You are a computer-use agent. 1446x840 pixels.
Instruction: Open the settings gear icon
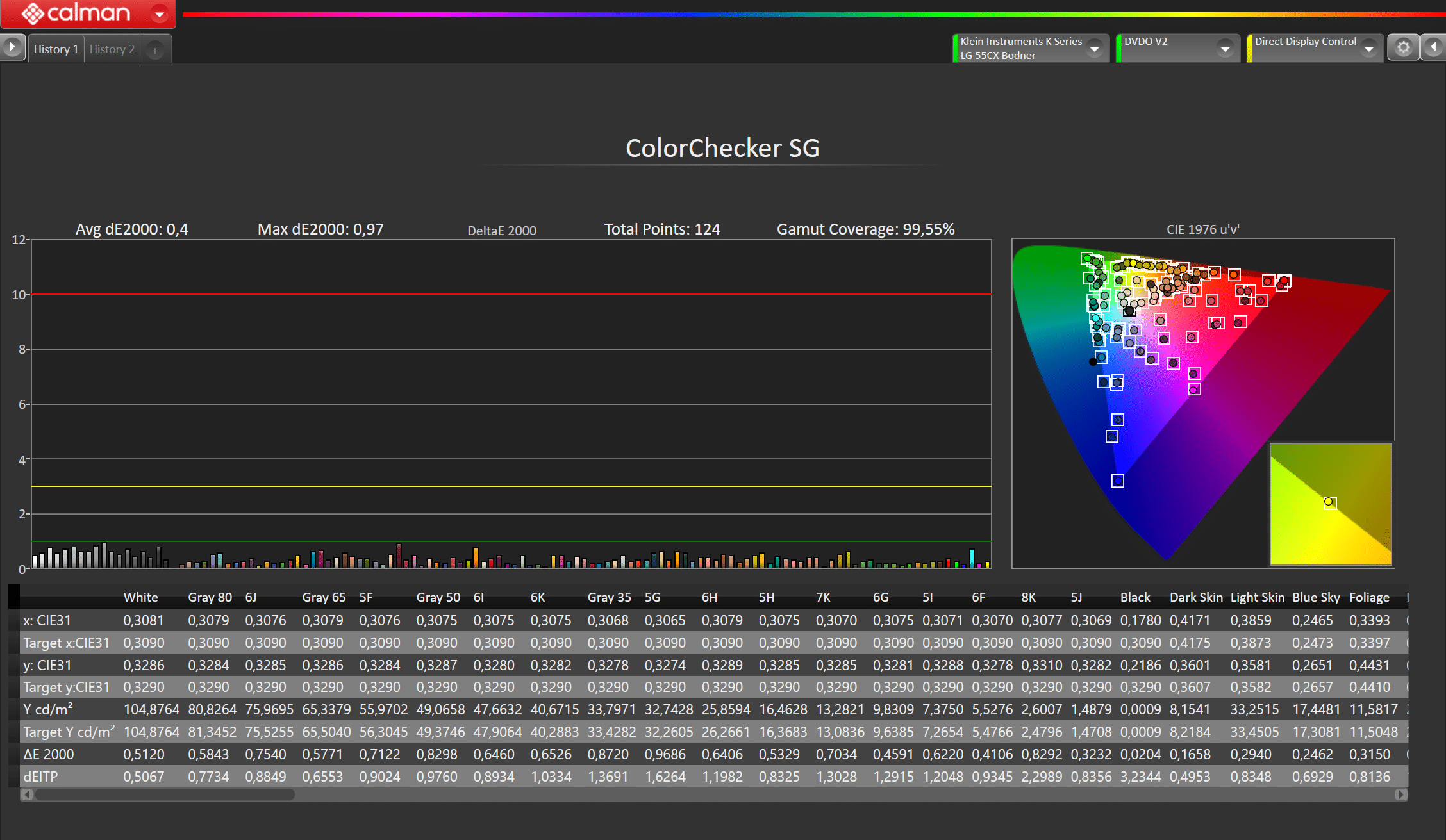coord(1403,48)
